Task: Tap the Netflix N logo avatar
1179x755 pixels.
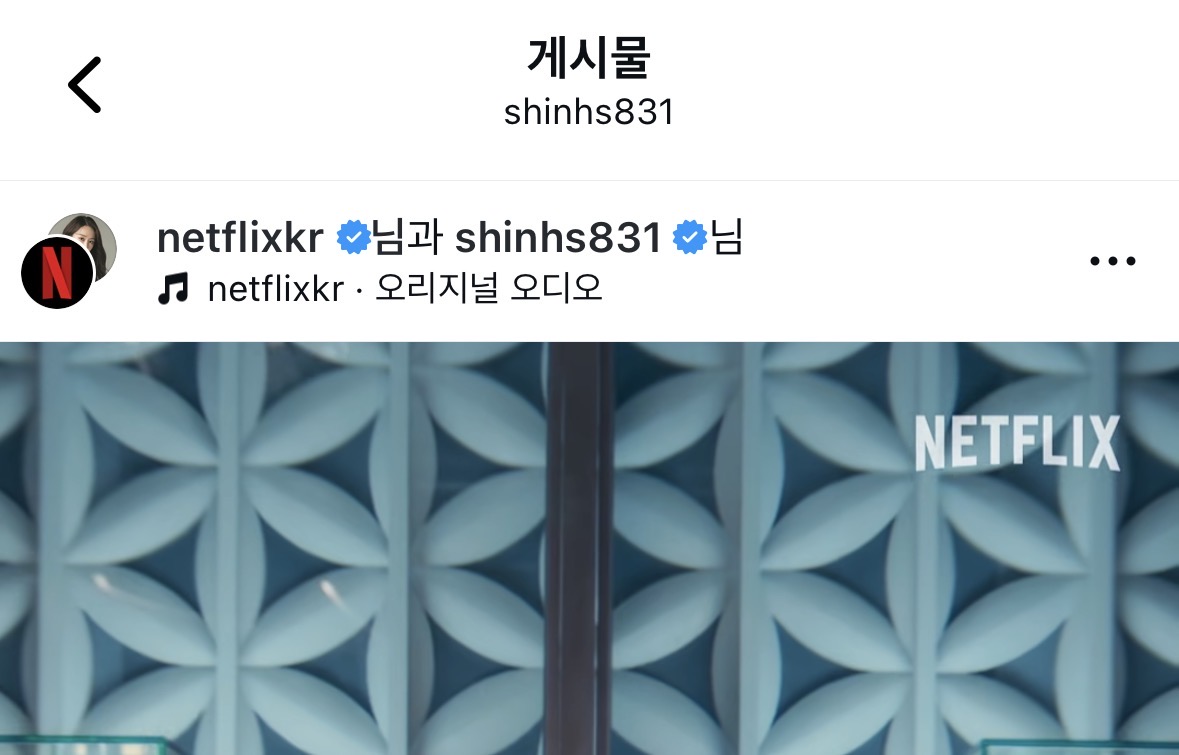Action: [x=57, y=272]
